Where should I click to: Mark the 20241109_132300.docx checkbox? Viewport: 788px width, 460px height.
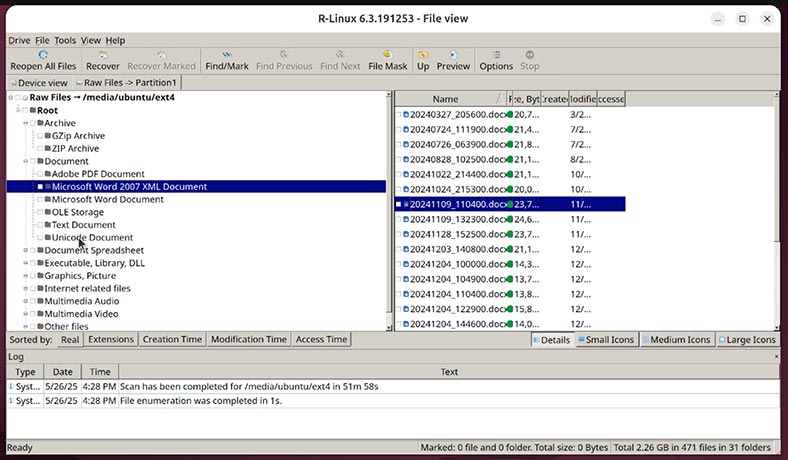[399, 219]
